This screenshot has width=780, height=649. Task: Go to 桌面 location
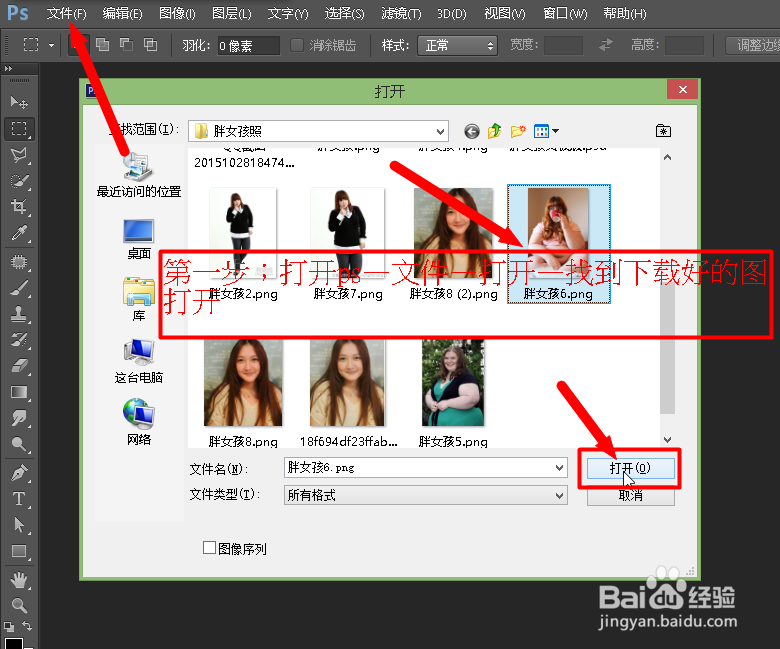tap(139, 239)
